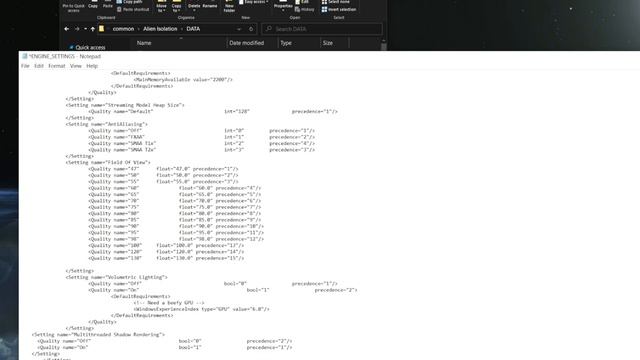Click the 'Field Of View' setting line
Screen dimensions: 640x360
pyautogui.click(x=108, y=162)
